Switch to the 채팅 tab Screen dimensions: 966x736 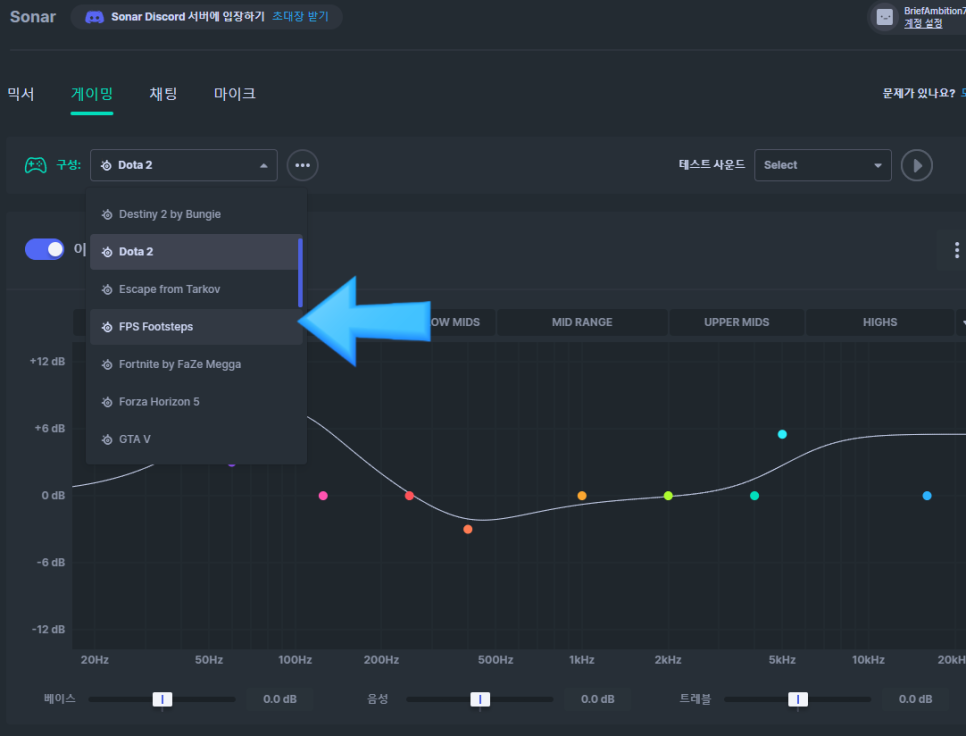tap(163, 94)
